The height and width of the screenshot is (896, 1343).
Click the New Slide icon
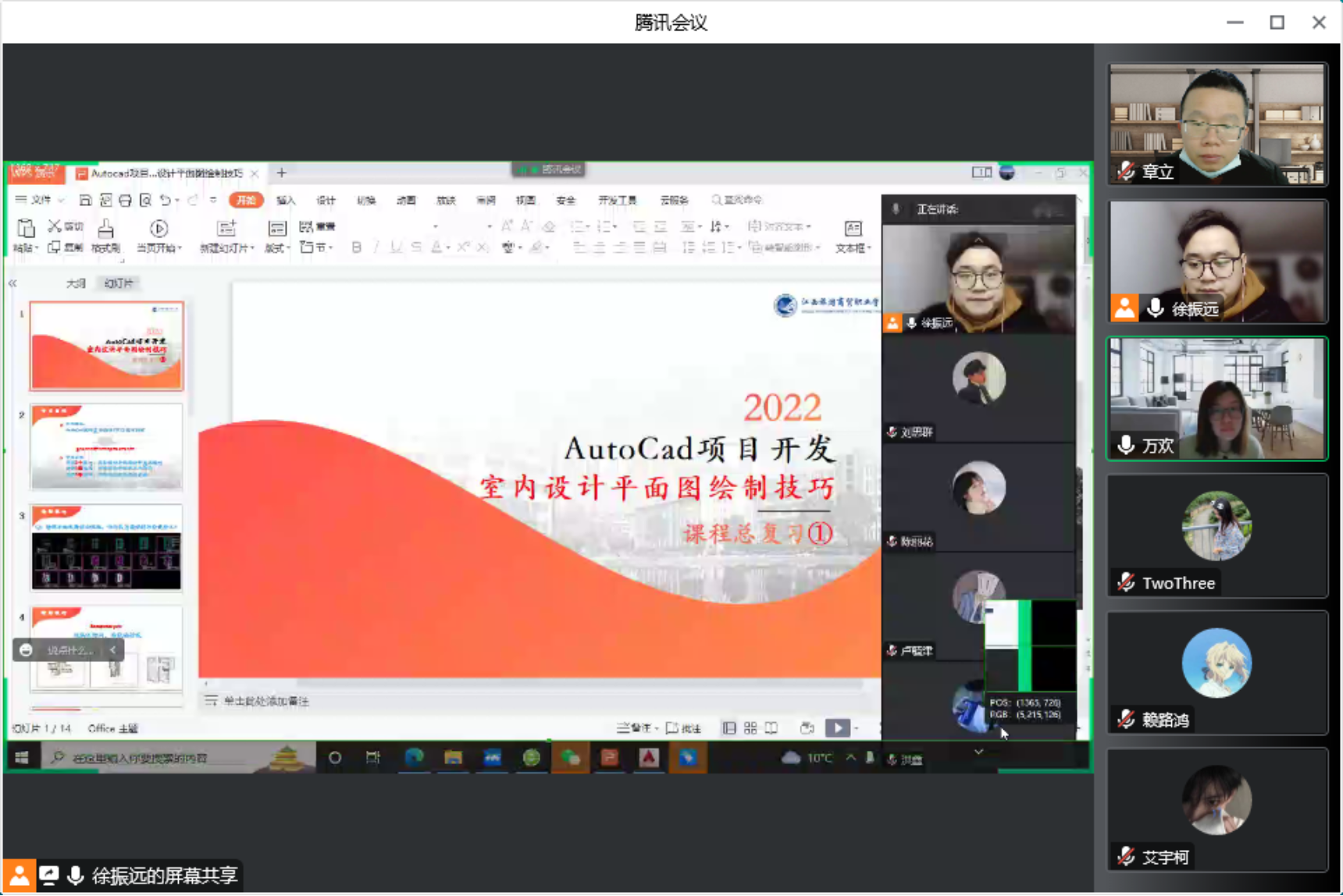pyautogui.click(x=226, y=229)
